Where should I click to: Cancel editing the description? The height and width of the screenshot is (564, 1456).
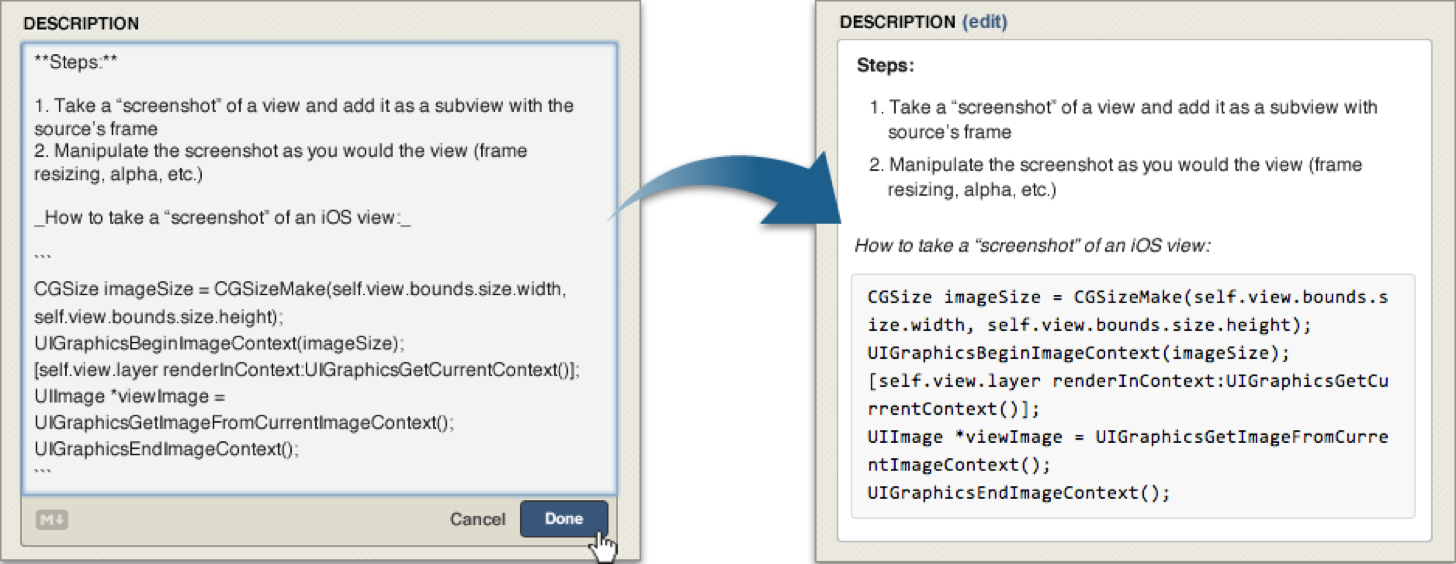(477, 519)
